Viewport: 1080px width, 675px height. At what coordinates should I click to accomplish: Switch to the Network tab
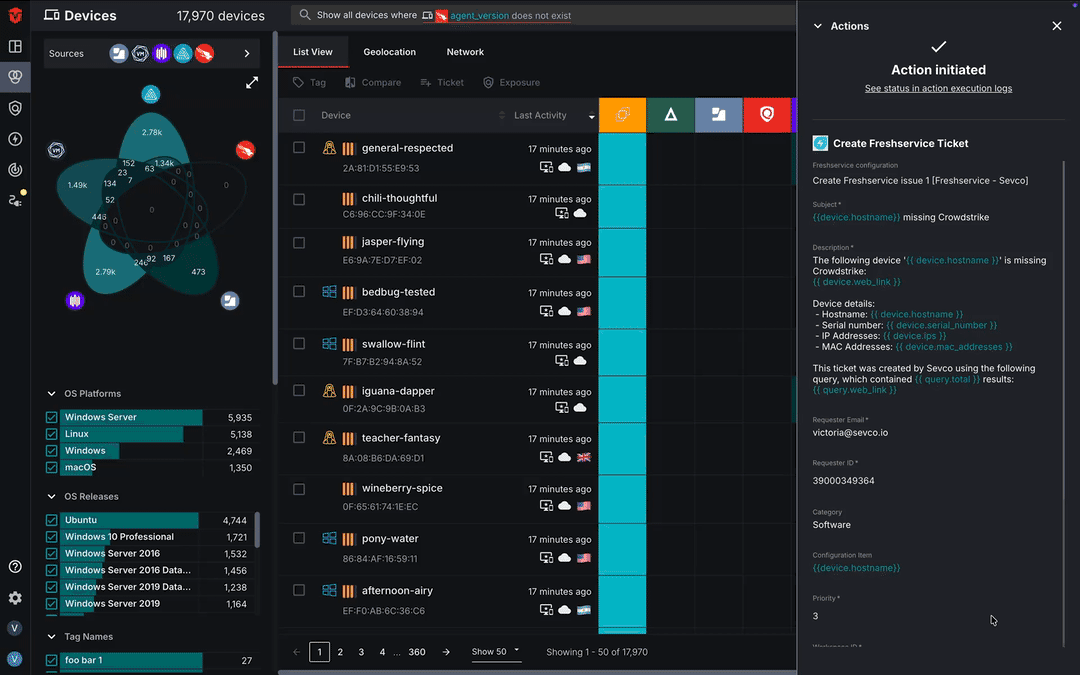pos(465,52)
